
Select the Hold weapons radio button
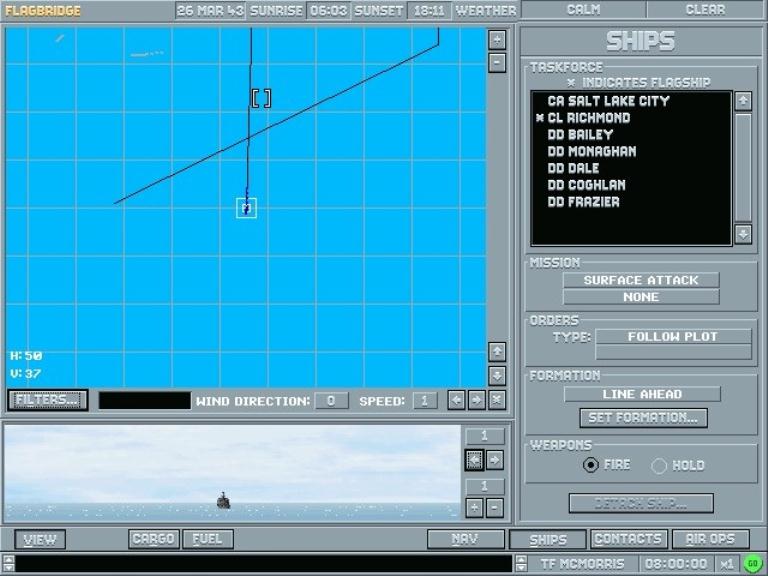point(659,465)
